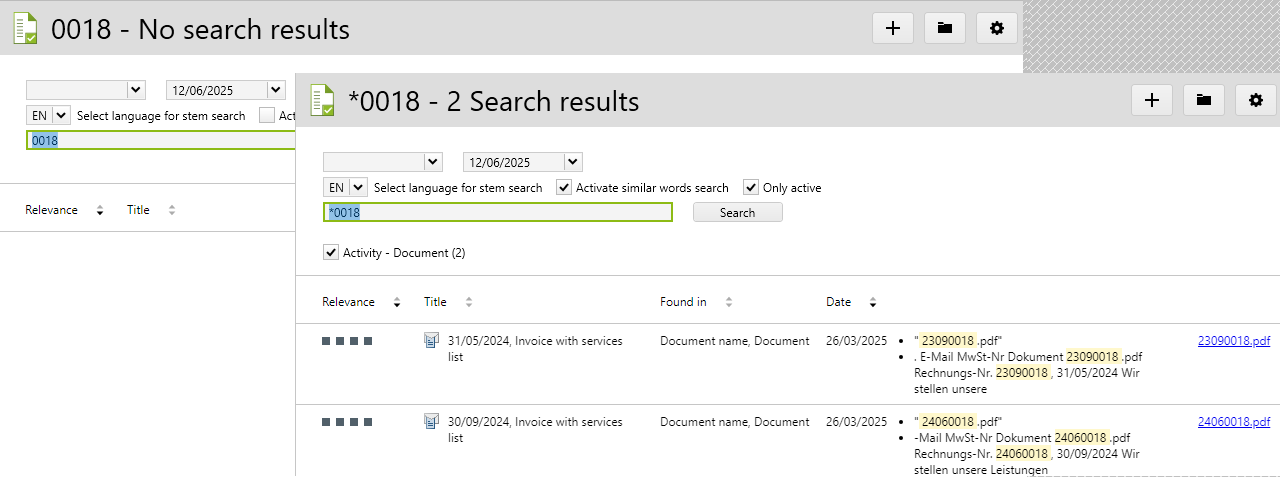Viewport: 1280px width, 477px height.
Task: Click the document icon beside the 31/05/2024 invoice
Action: (432, 341)
